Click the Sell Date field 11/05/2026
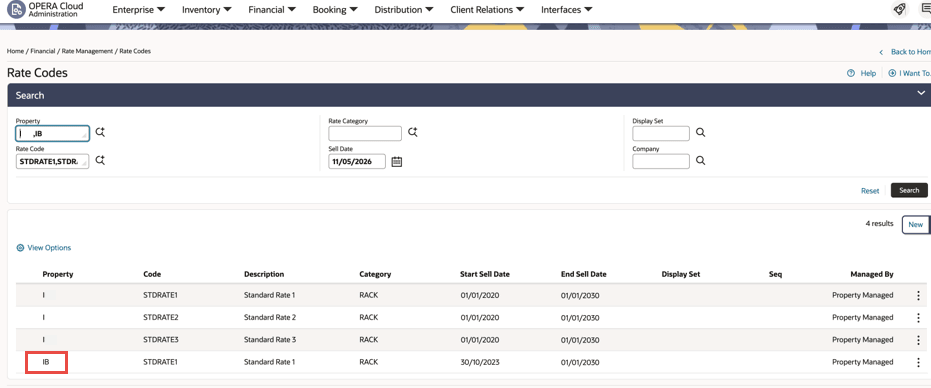The image size is (931, 388). [357, 161]
